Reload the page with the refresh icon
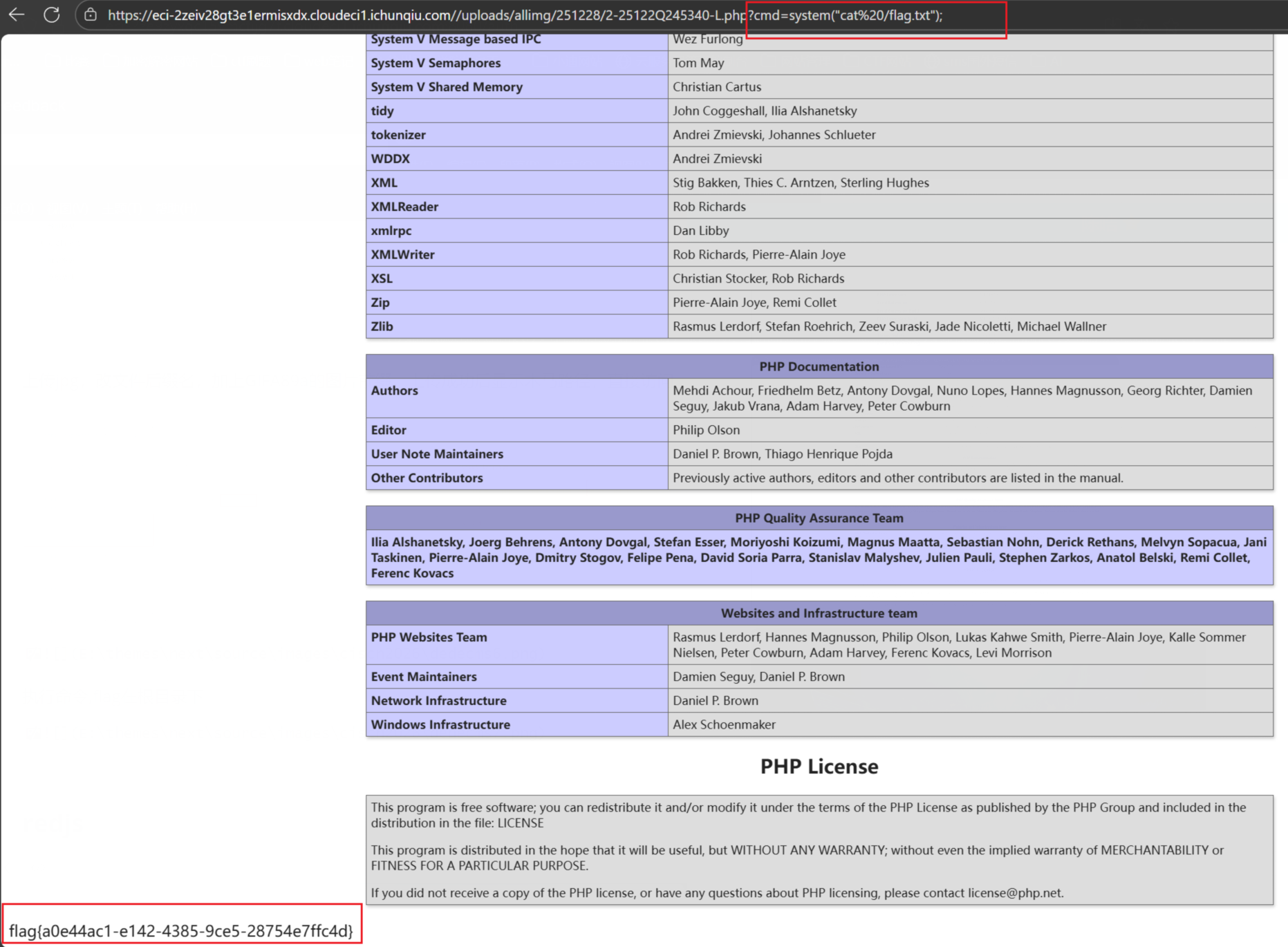This screenshot has width=1288, height=947. pos(52,15)
